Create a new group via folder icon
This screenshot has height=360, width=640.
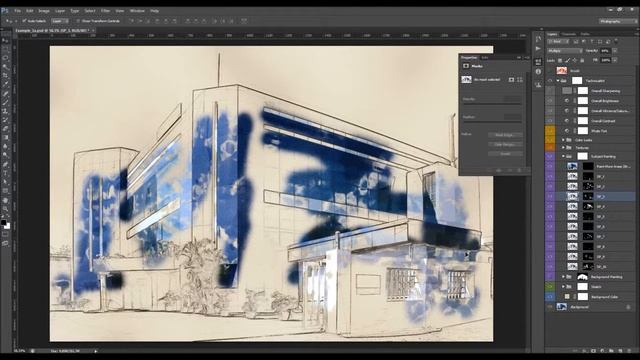611,351
